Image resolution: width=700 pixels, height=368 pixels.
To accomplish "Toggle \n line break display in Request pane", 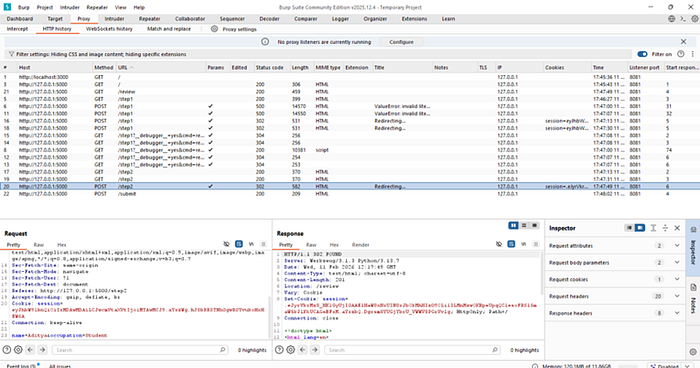I will point(251,244).
